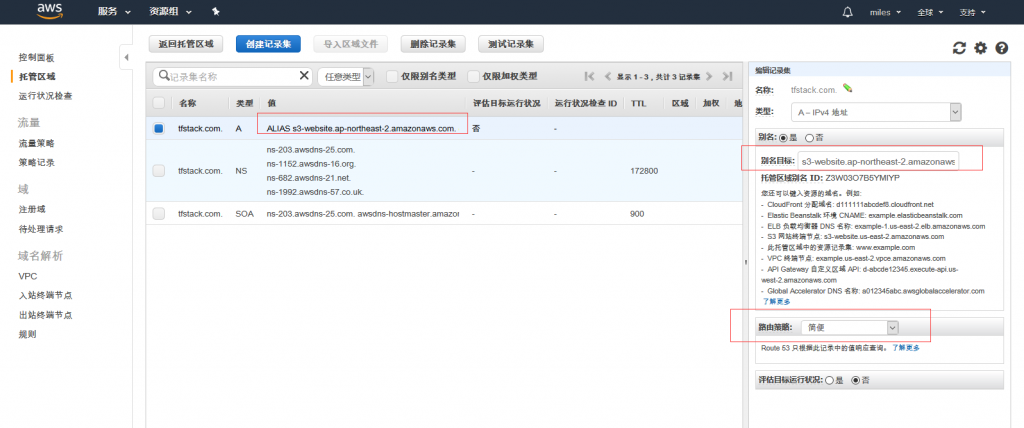Edit the record name pencil icon

(x=848, y=88)
